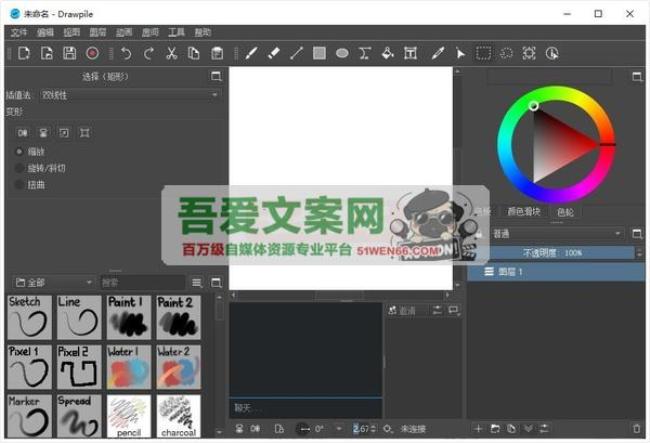Click the hue ring of the color wheel
Image resolution: width=650 pixels, height=443 pixels.
point(505,145)
